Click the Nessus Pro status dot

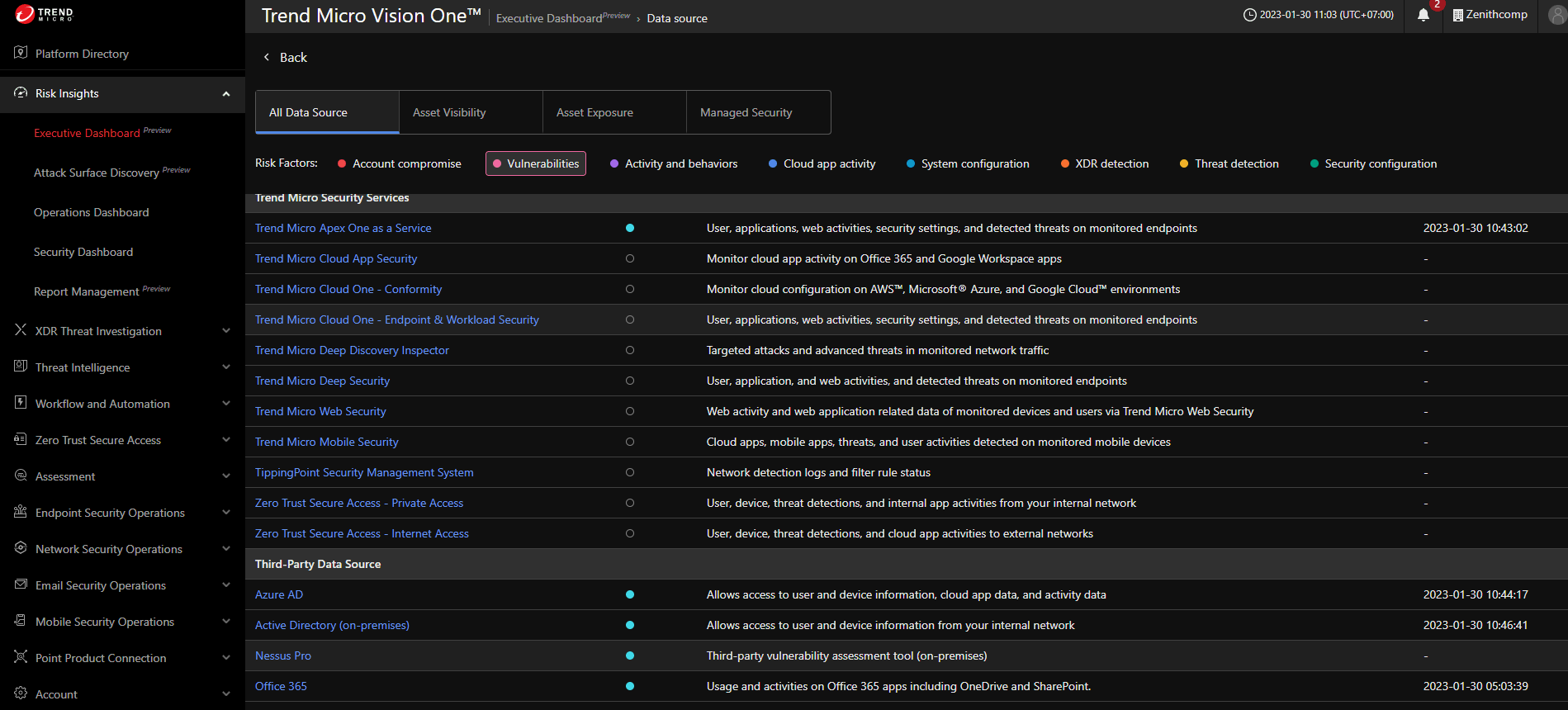(x=630, y=656)
